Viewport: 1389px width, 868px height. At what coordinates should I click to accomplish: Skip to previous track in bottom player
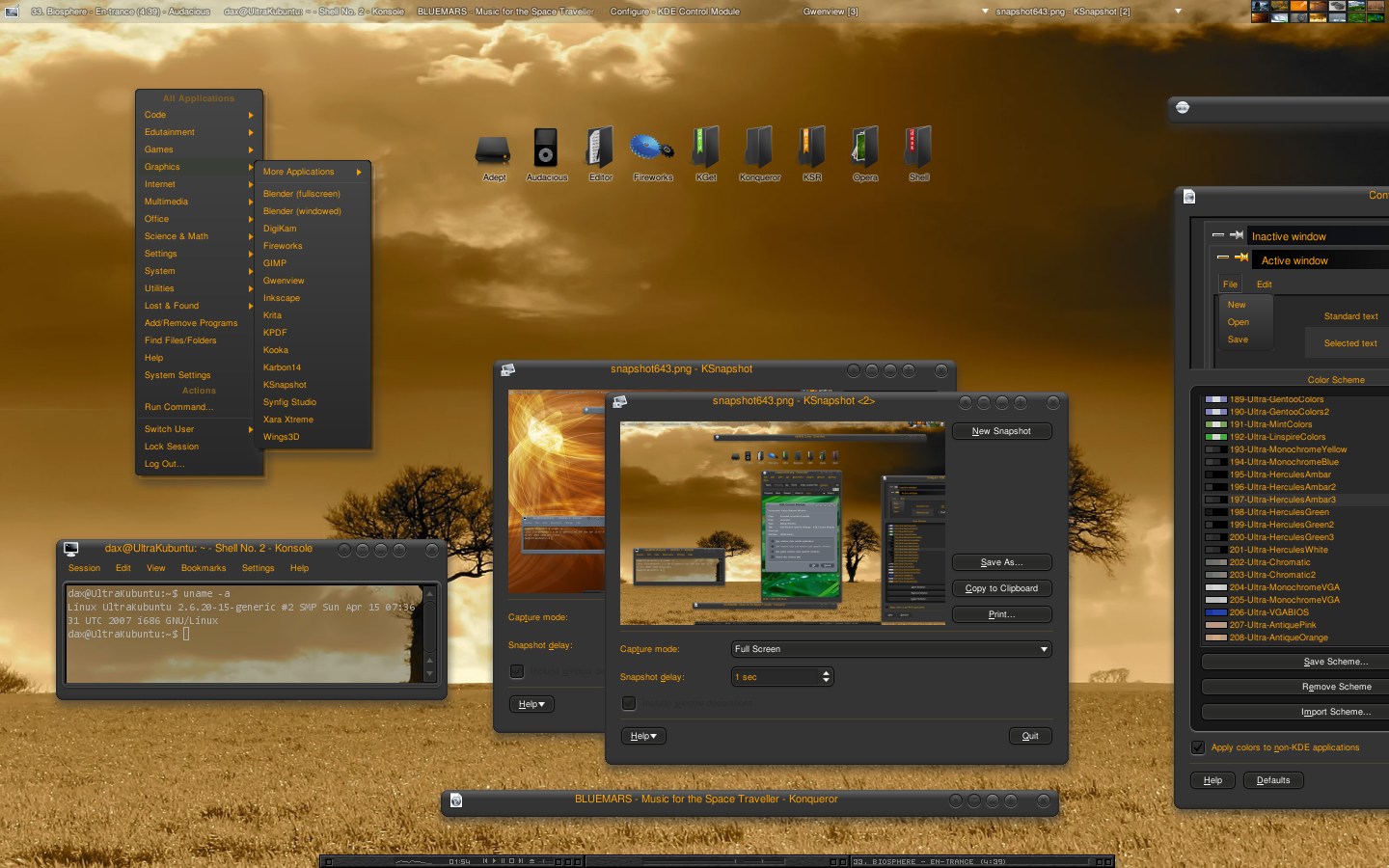[x=484, y=860]
